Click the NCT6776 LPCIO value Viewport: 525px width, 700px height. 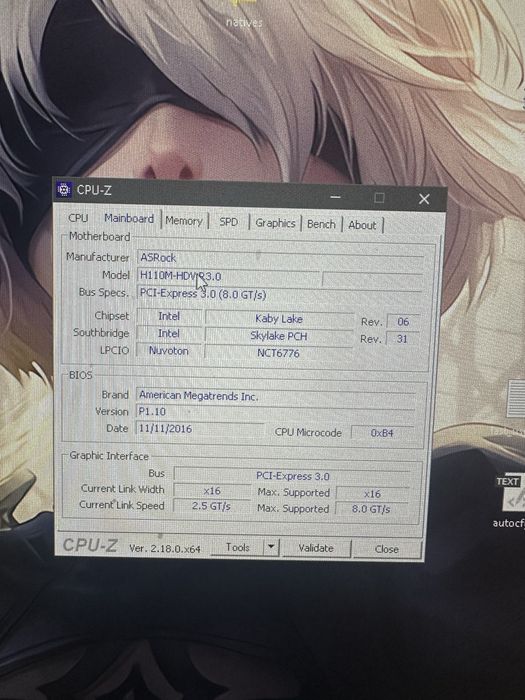point(278,353)
